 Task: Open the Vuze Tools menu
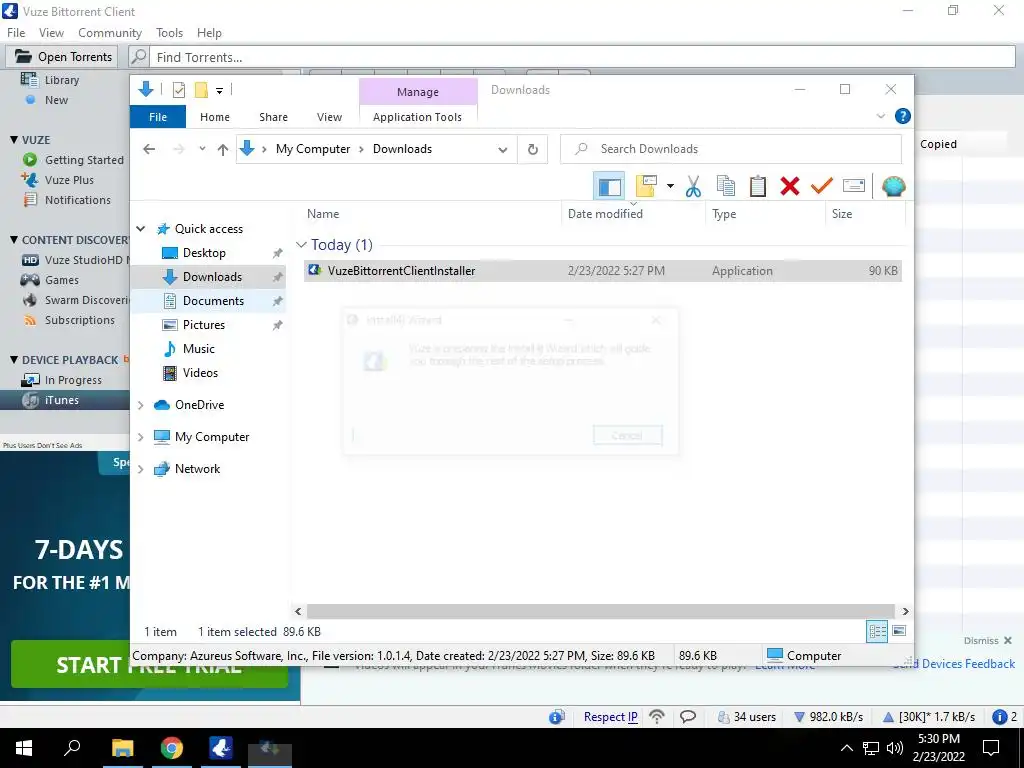[x=169, y=33]
